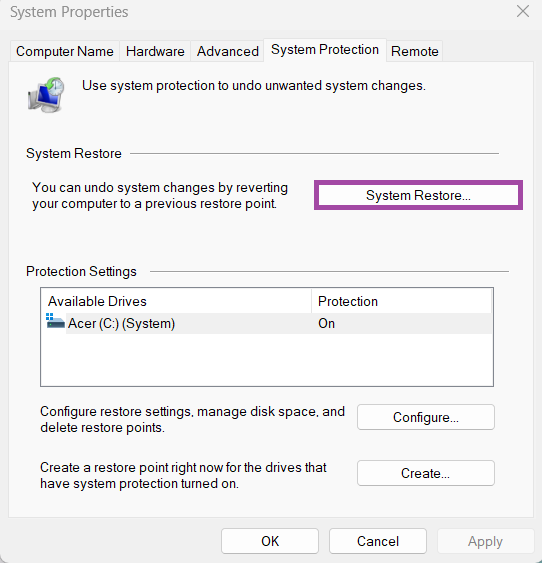The height and width of the screenshot is (563, 542).
Task: Click the Acer (C:) drive icon
Action: click(x=55, y=321)
